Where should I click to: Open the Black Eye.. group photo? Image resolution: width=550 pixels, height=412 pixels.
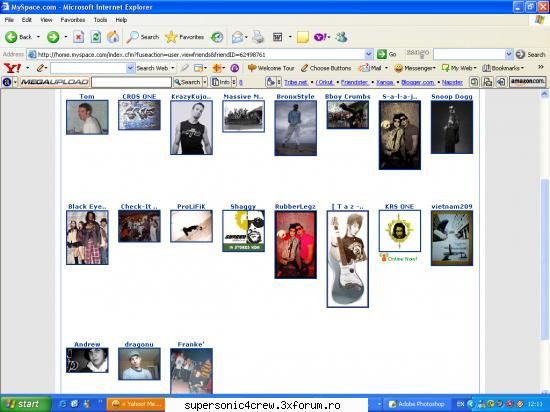coord(87,237)
